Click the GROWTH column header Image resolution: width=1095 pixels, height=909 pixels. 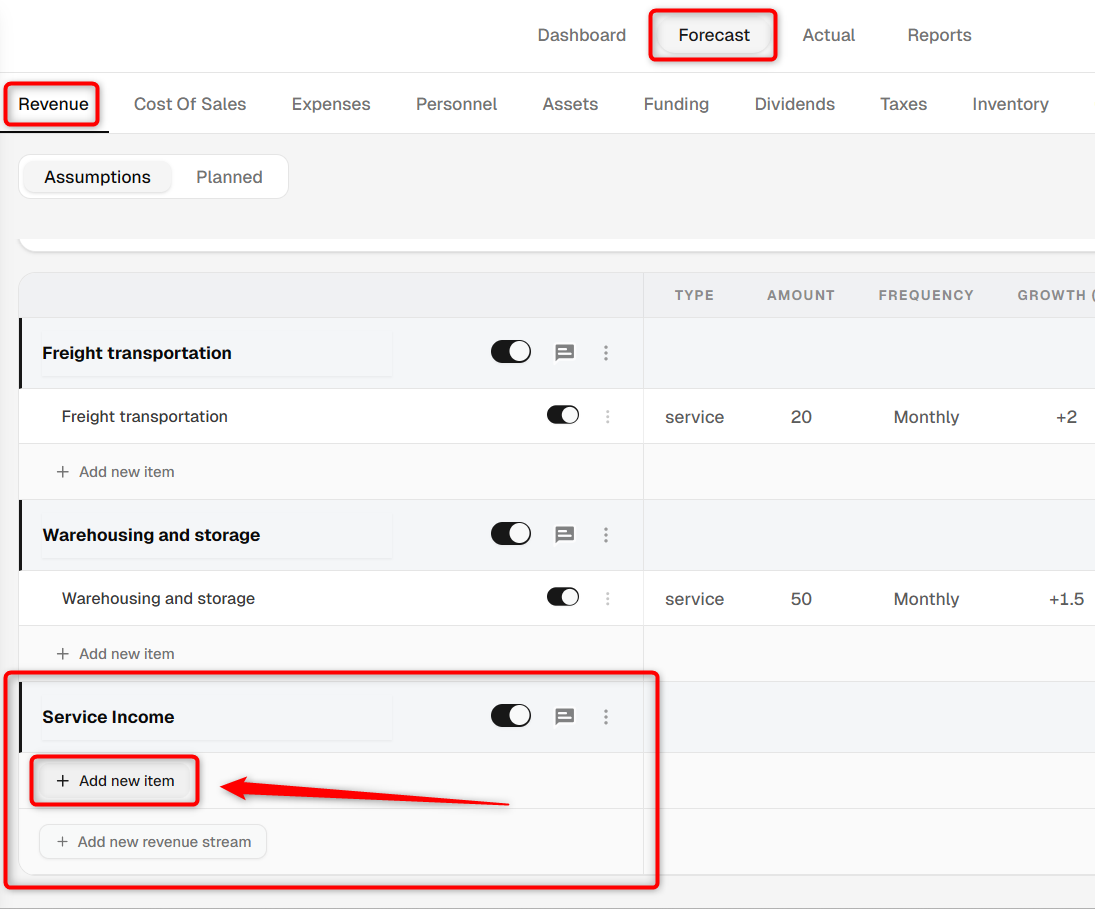tap(1056, 295)
